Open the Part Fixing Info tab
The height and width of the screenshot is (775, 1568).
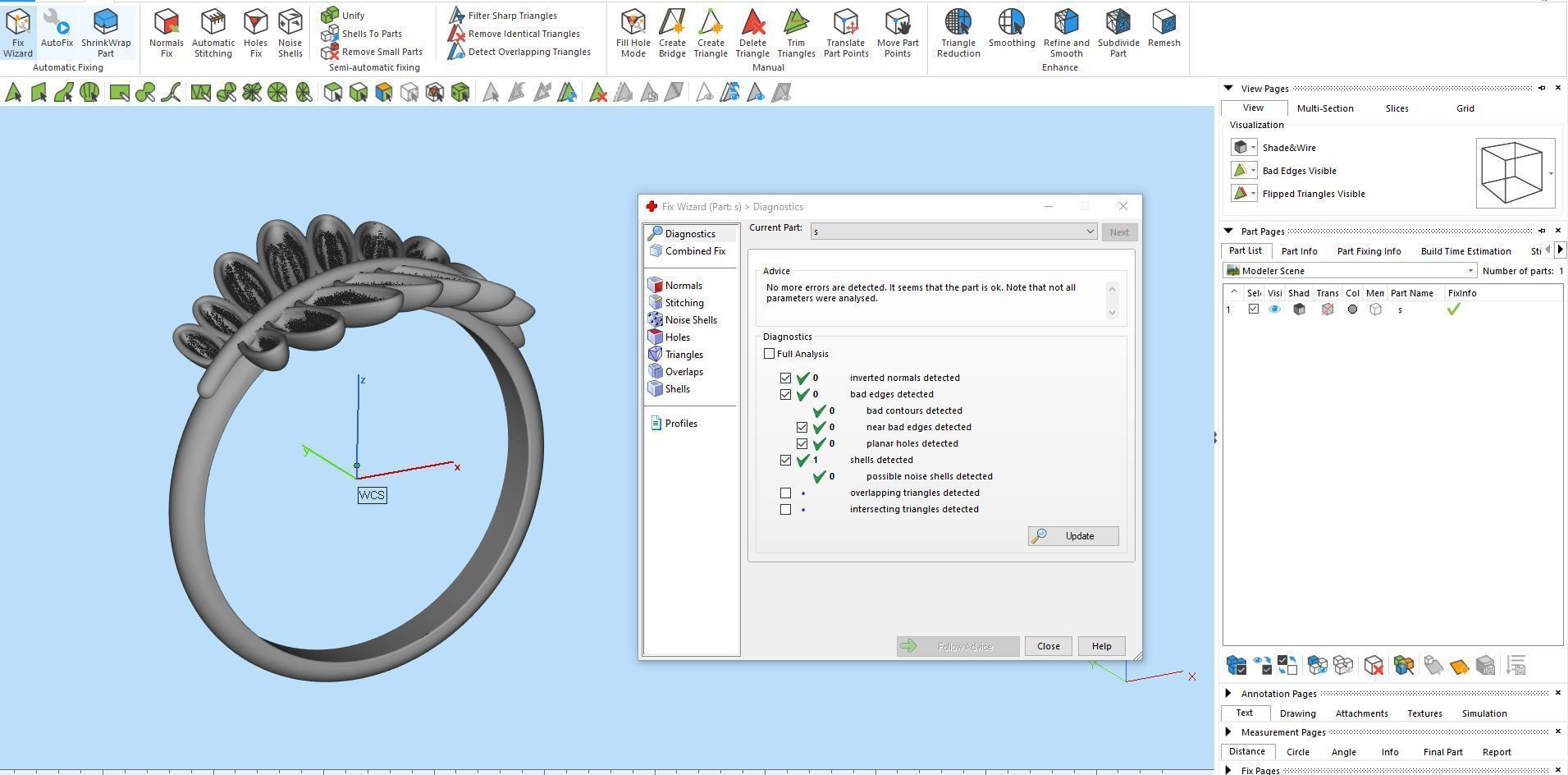point(1369,251)
